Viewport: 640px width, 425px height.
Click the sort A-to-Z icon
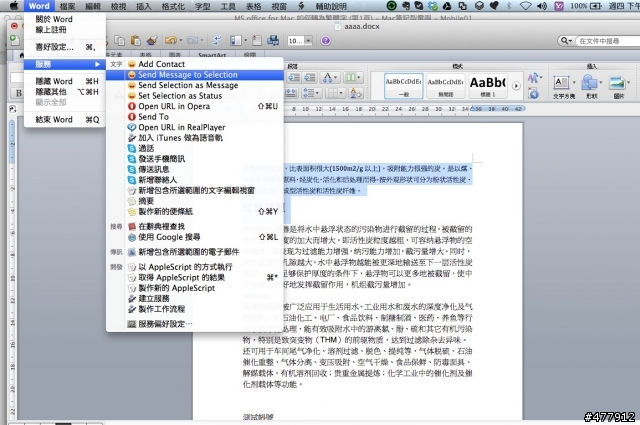tap(356, 93)
